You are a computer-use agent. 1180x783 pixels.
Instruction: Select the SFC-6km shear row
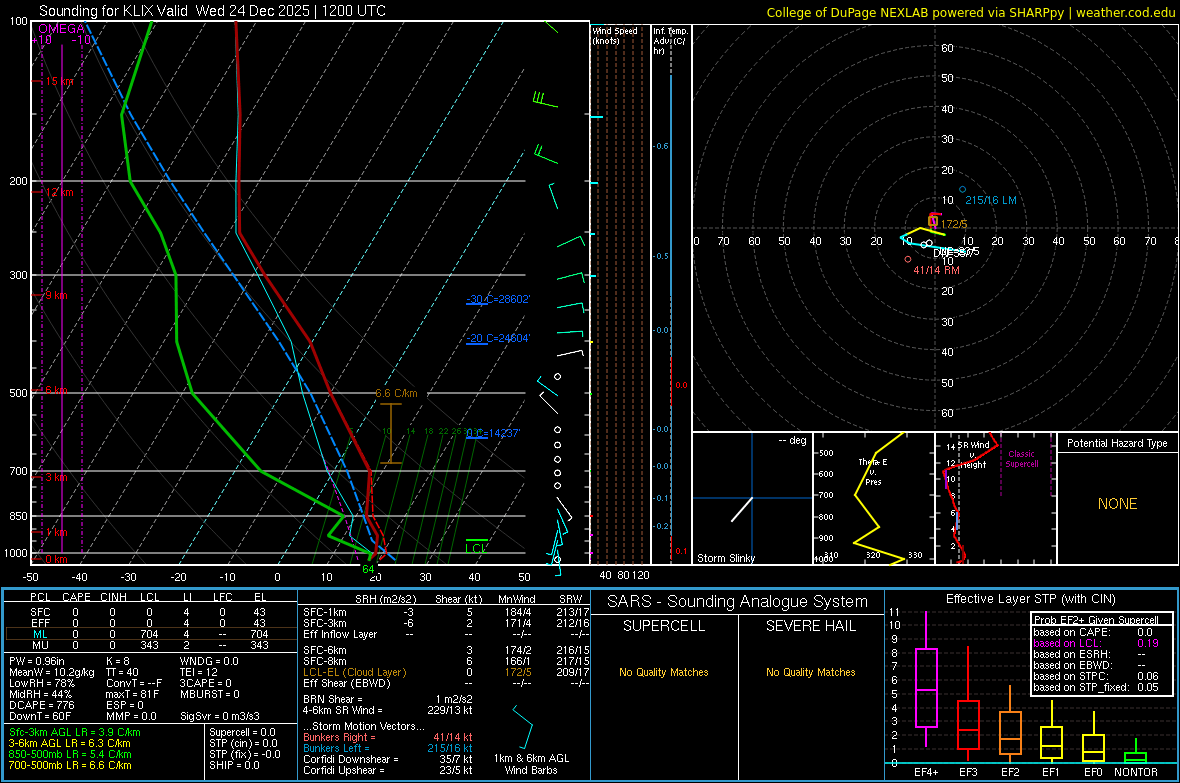[x=446, y=650]
